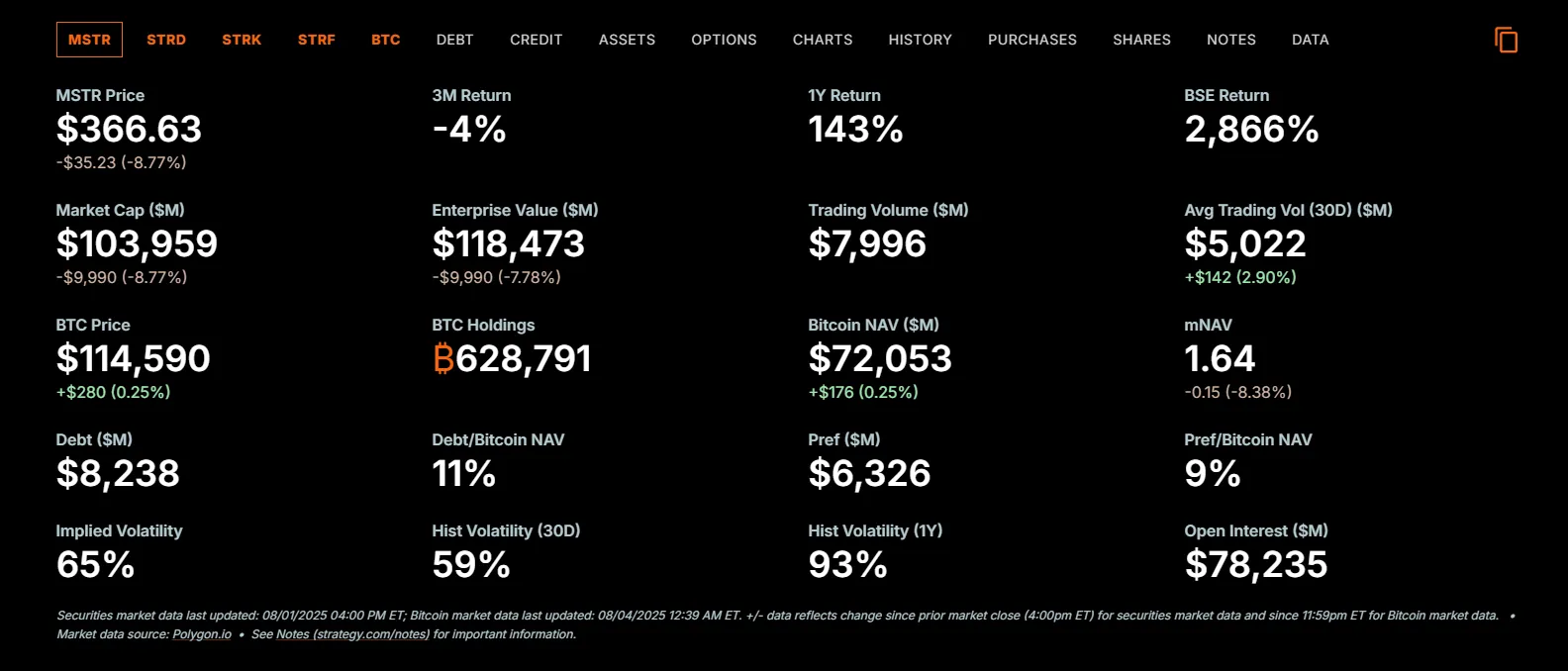
Task: Open the BTC tab
Action: (x=386, y=40)
